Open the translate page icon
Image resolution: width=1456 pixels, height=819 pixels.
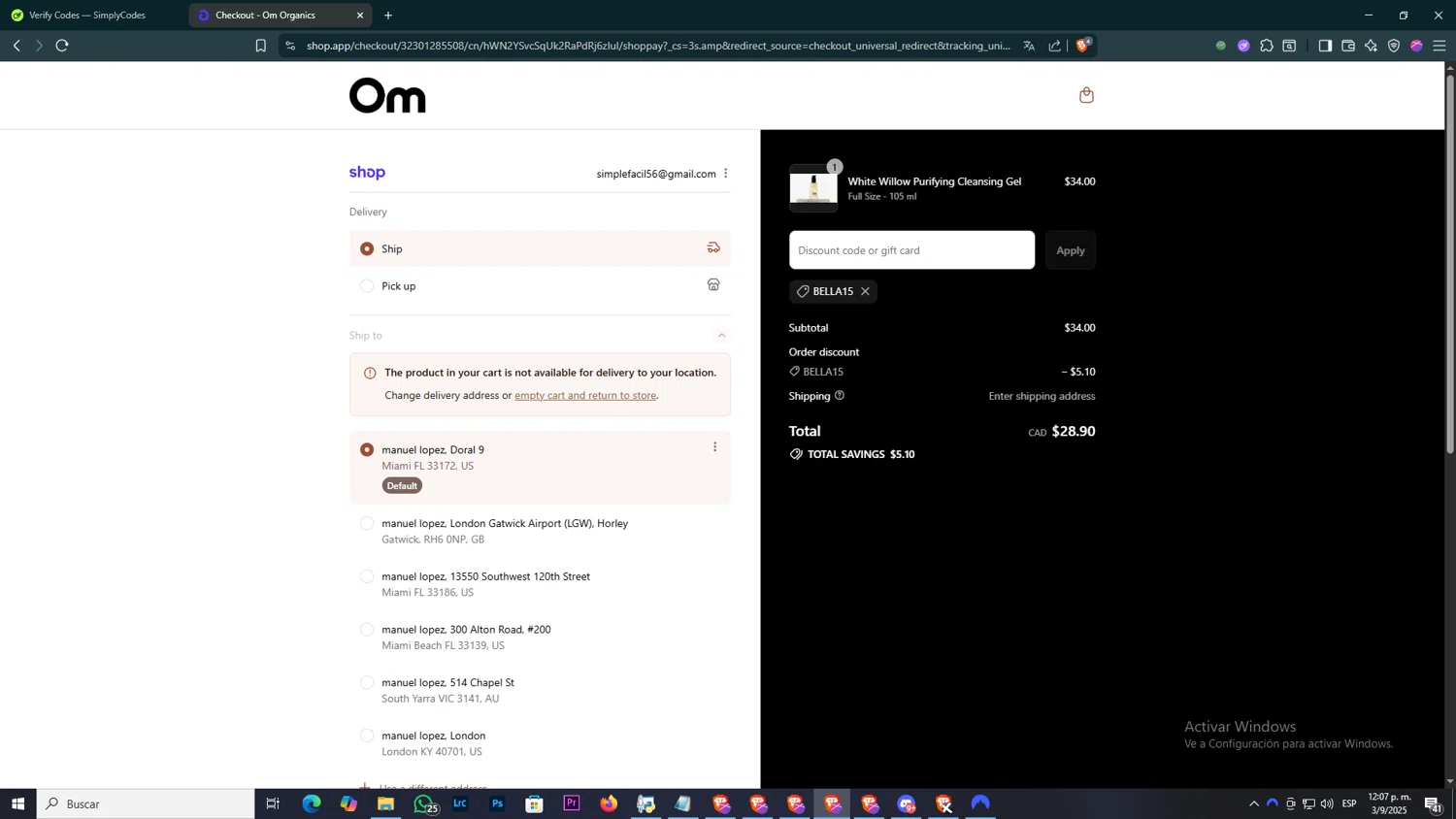1029,46
